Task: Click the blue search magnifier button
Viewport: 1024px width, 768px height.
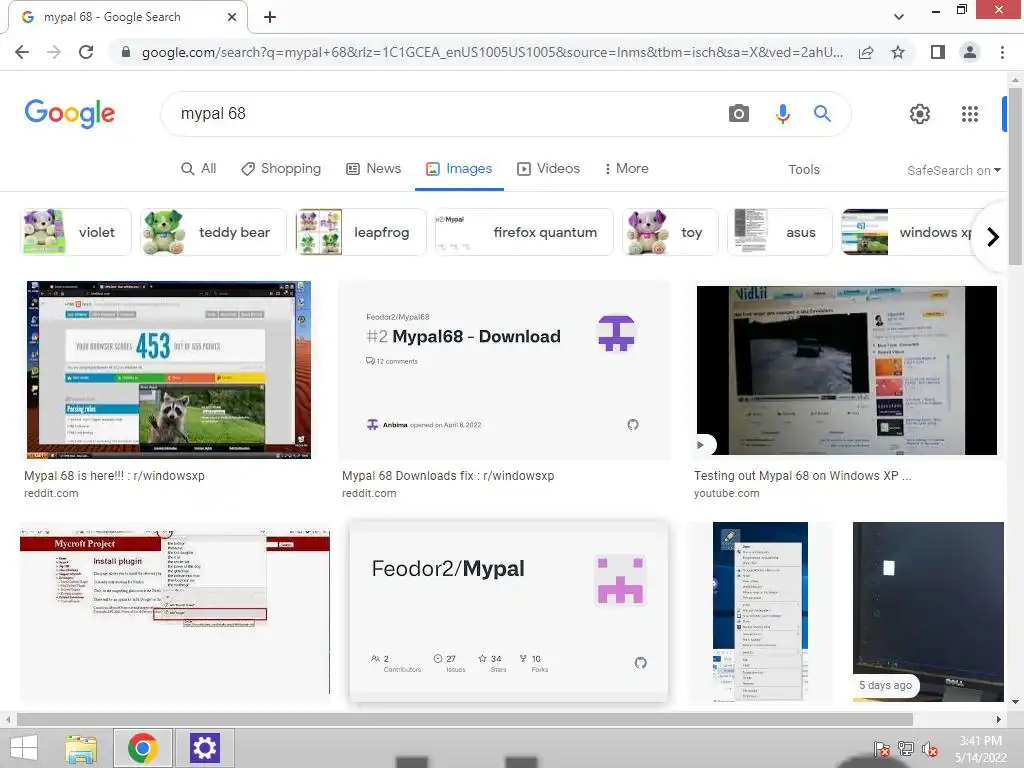Action: tap(822, 114)
